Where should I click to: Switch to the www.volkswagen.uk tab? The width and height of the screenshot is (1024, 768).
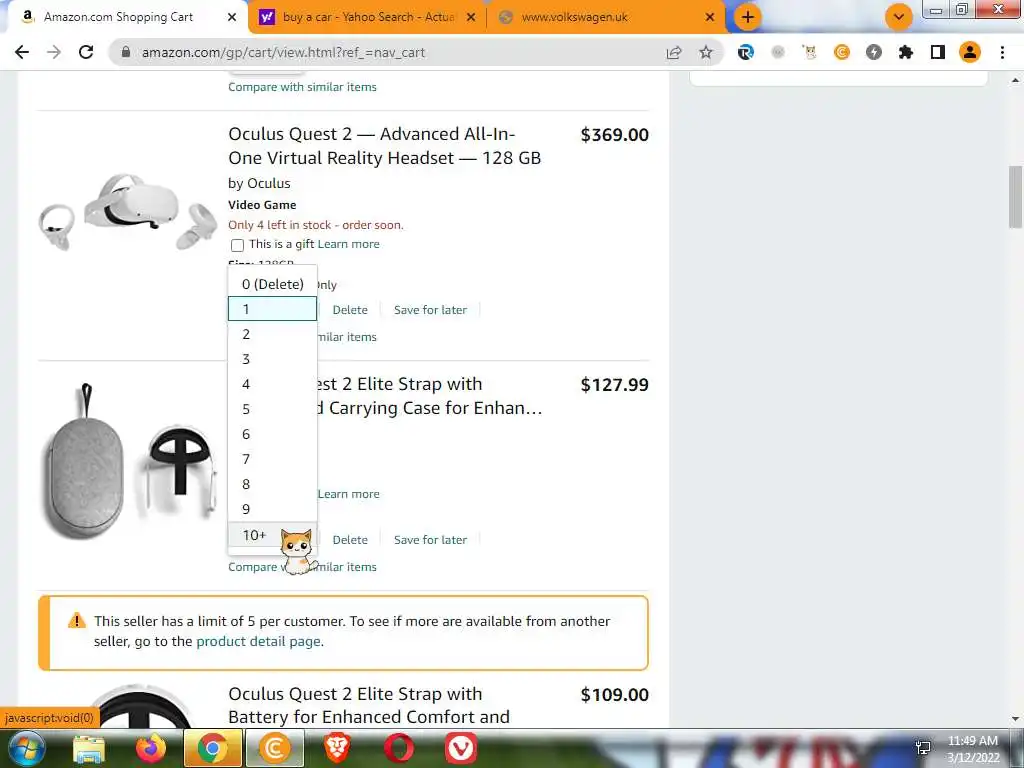[x=606, y=17]
